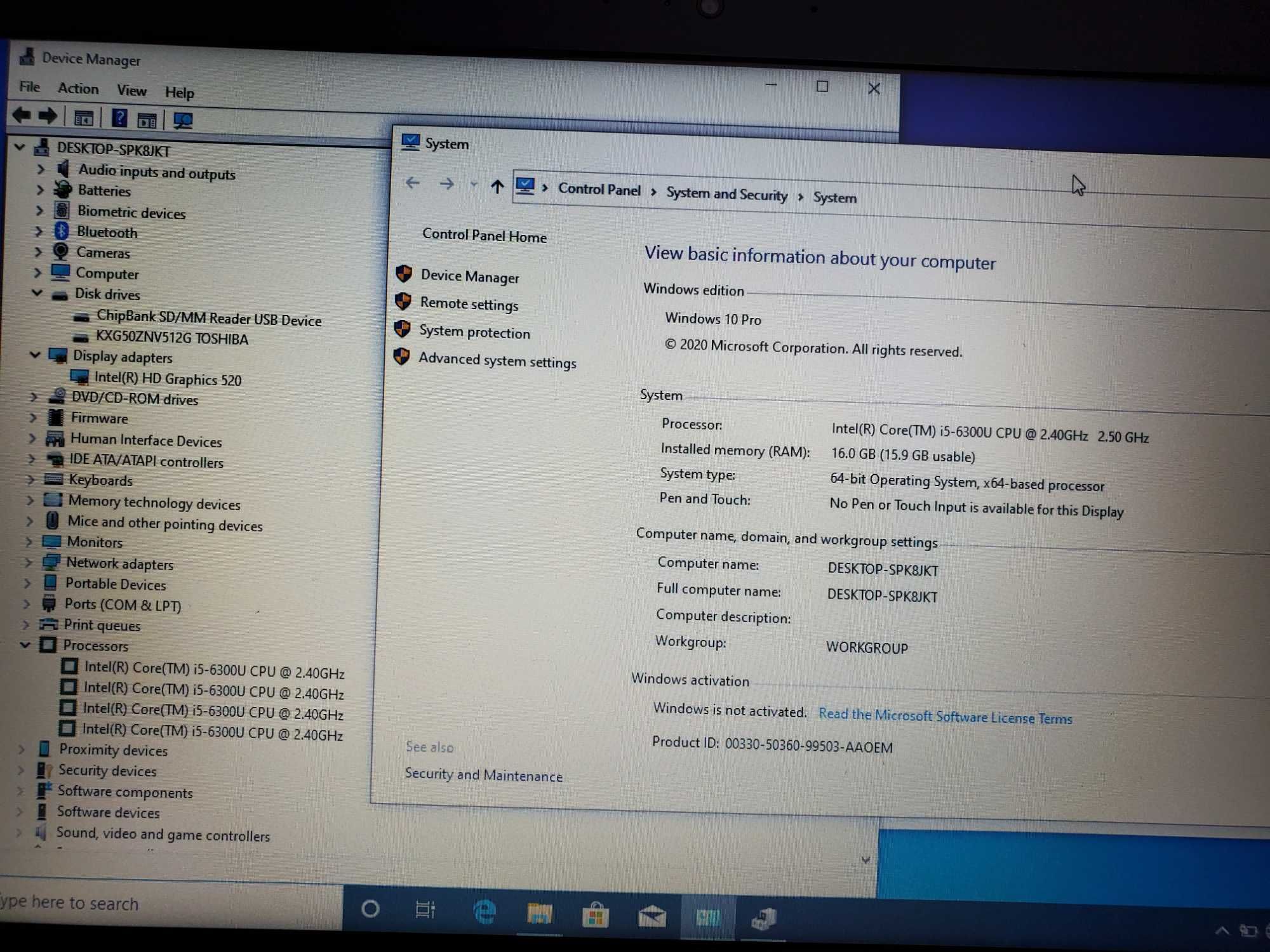Open Microsoft Store from taskbar
Image resolution: width=1270 pixels, height=952 pixels.
point(595,915)
